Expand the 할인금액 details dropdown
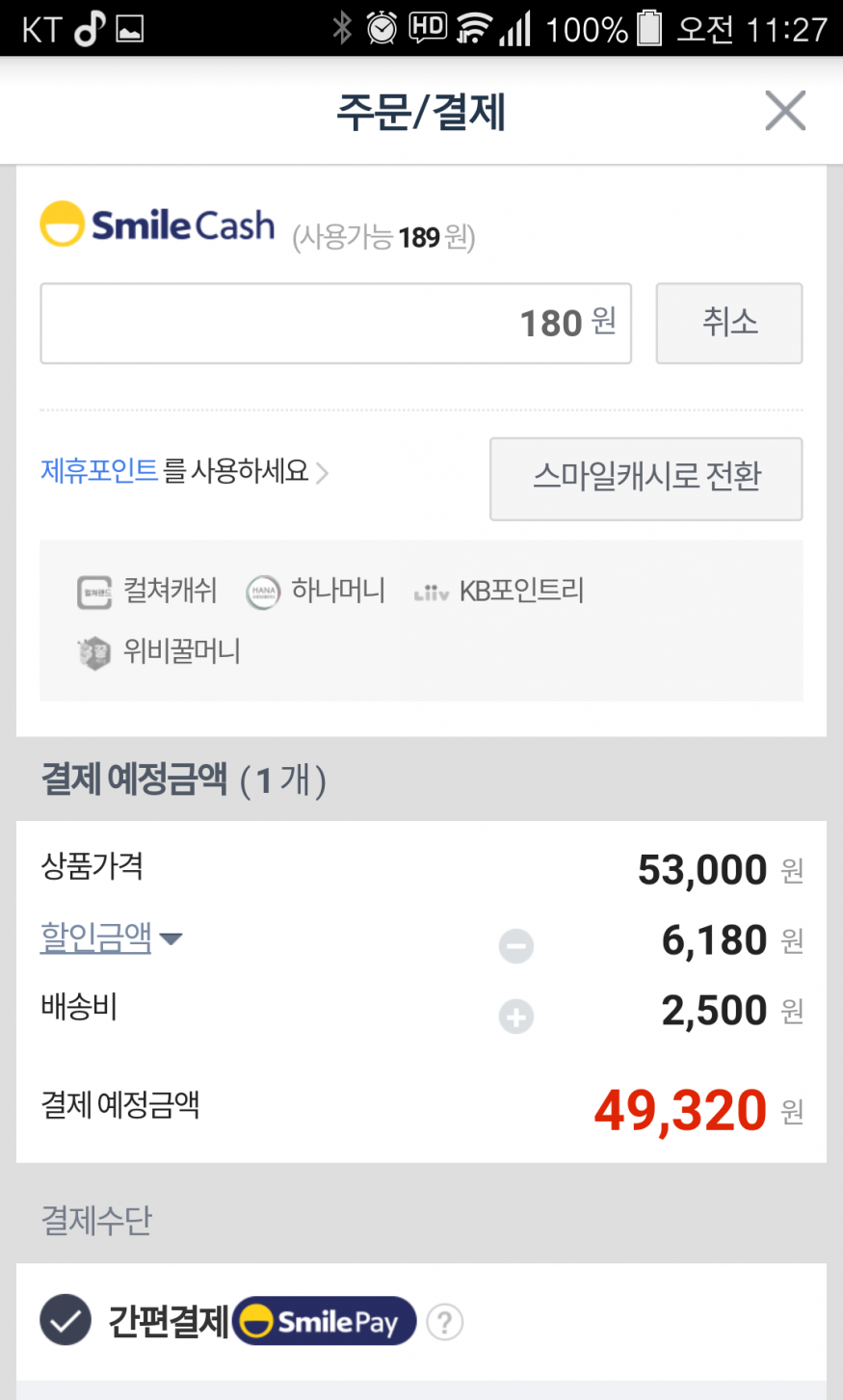Screen dimensions: 843x1400 coord(96,936)
